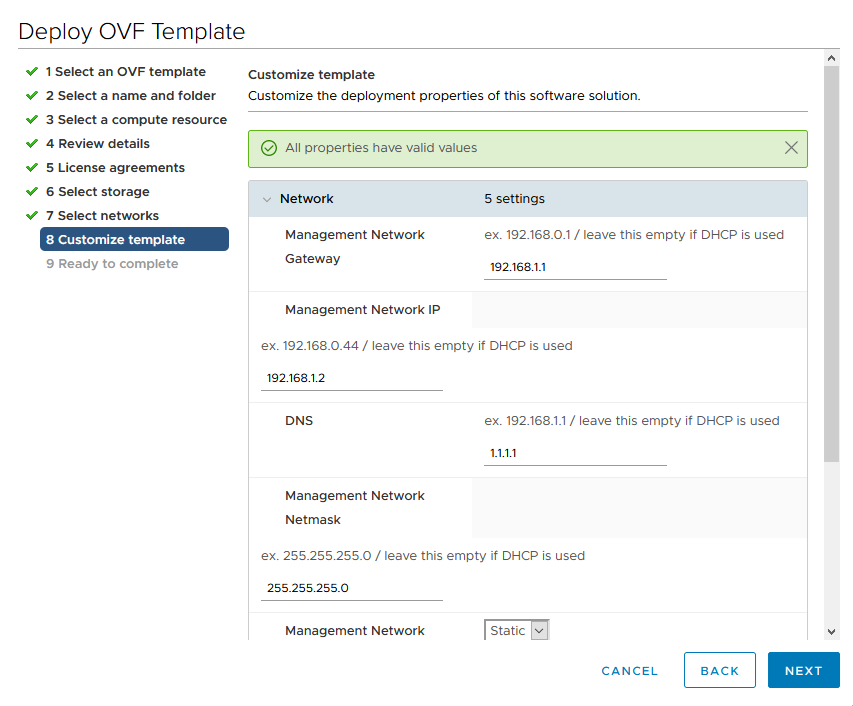Open the Static management network dropdown
Image resolution: width=853 pixels, height=706 pixels.
click(517, 630)
